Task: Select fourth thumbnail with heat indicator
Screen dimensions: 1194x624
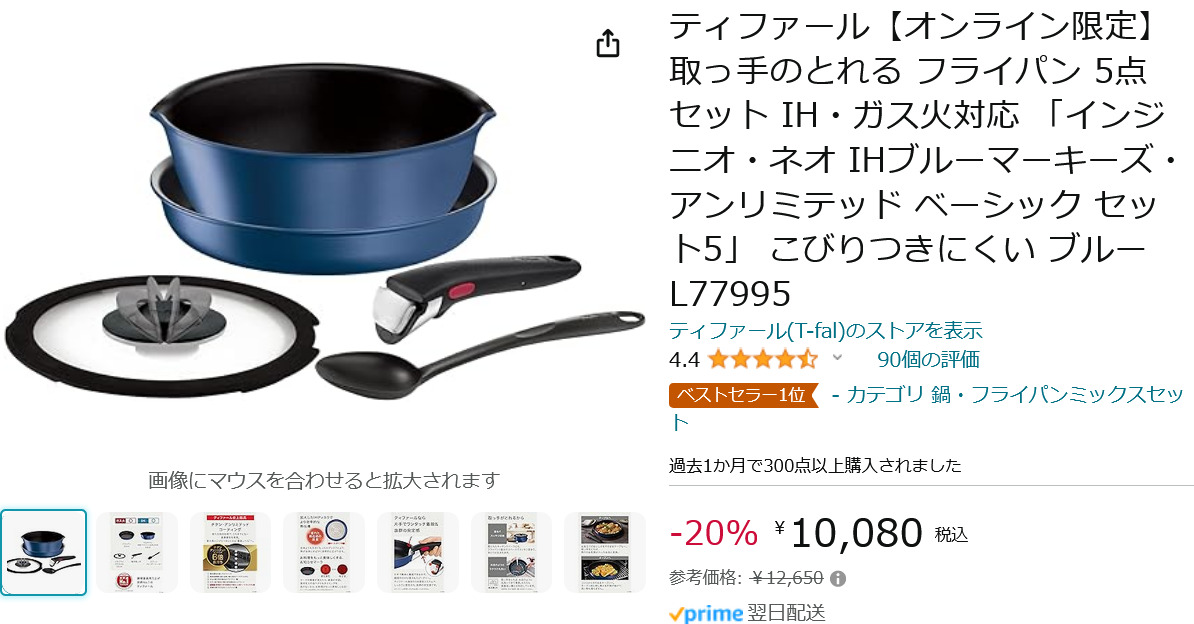Action: (x=324, y=552)
